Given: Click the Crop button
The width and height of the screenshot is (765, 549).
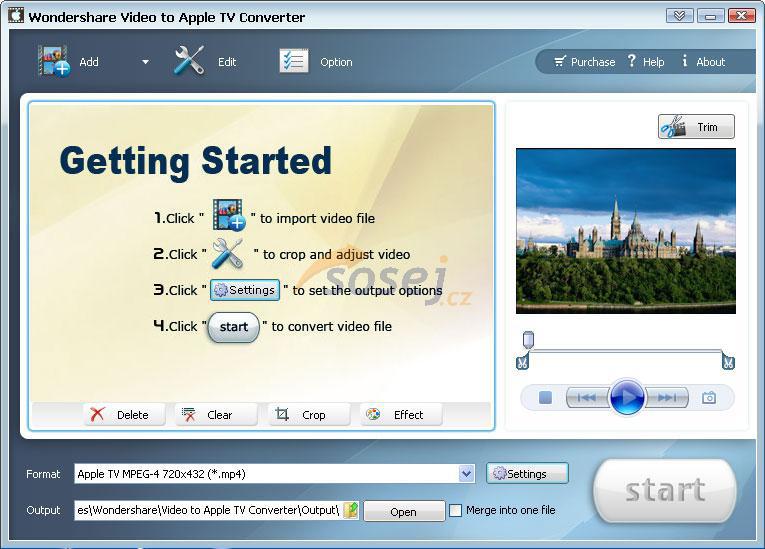Looking at the screenshot, I should (x=309, y=415).
